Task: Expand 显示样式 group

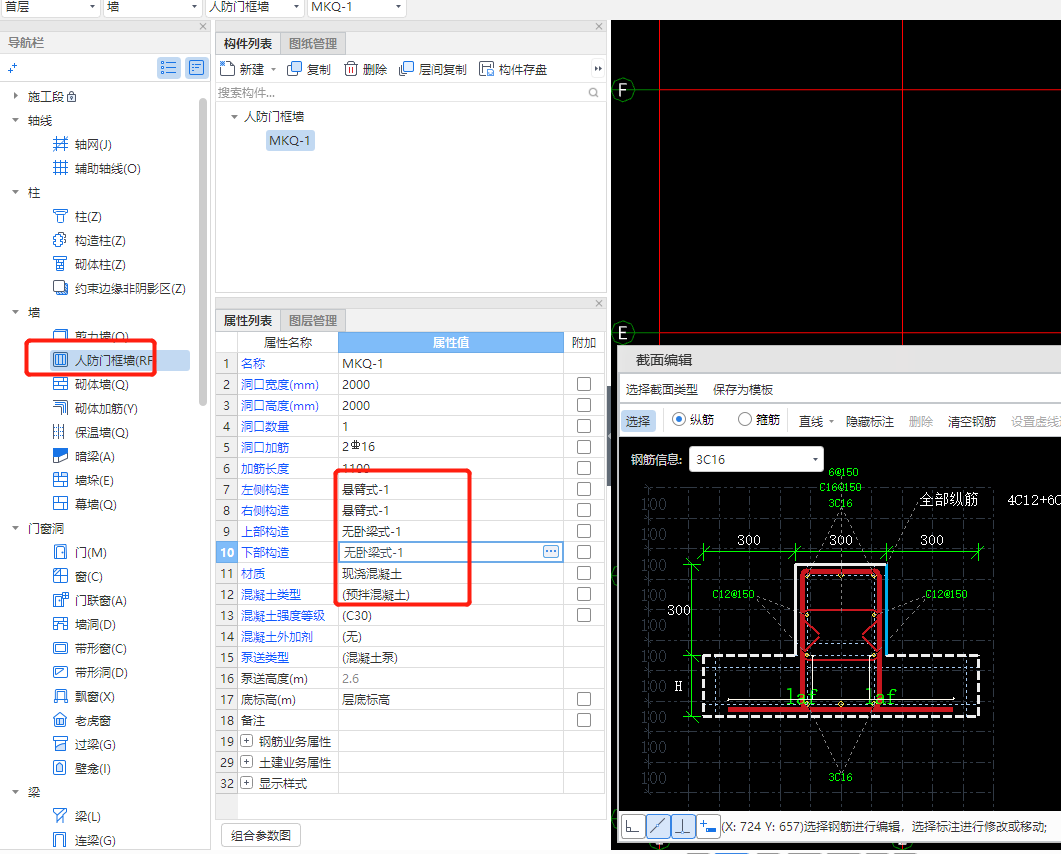Action: (247, 783)
